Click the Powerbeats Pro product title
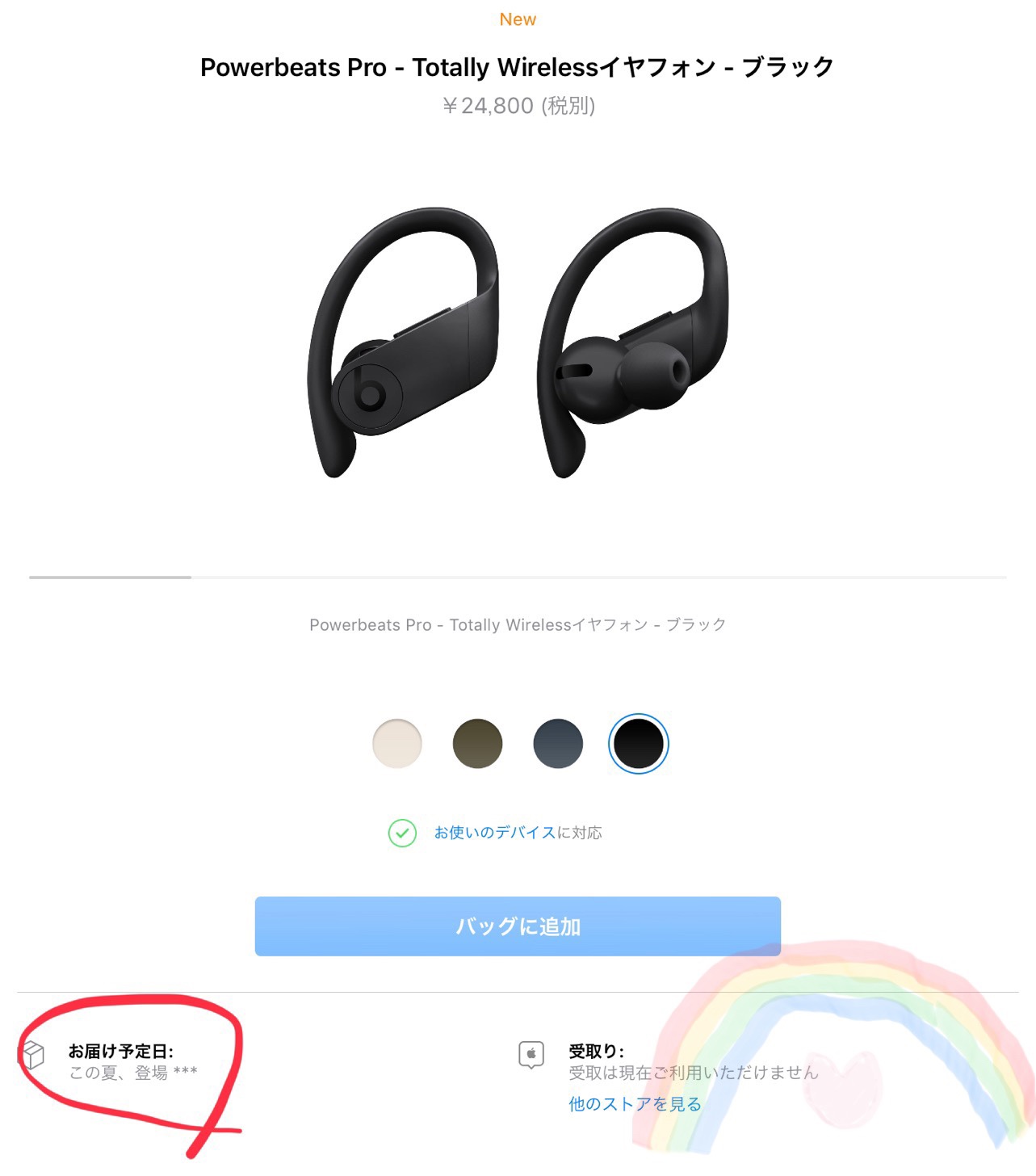 518,67
